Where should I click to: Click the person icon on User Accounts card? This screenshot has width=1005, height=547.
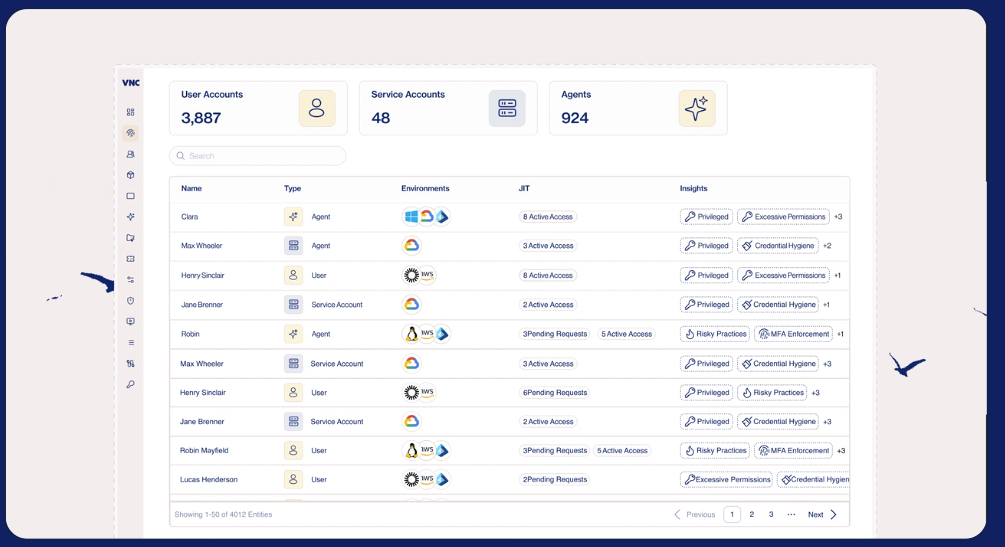tap(317, 108)
